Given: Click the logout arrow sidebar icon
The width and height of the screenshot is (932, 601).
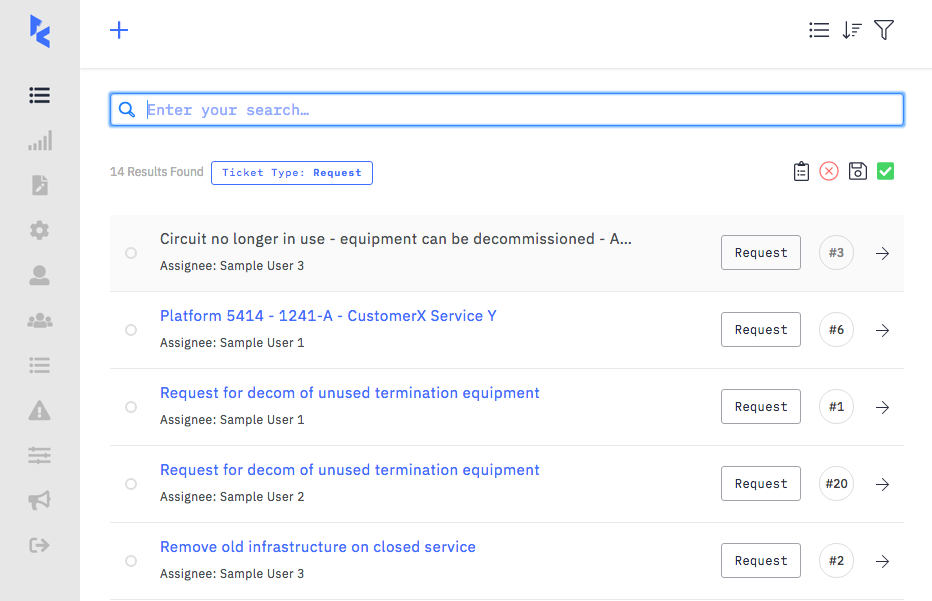Looking at the screenshot, I should (x=40, y=545).
